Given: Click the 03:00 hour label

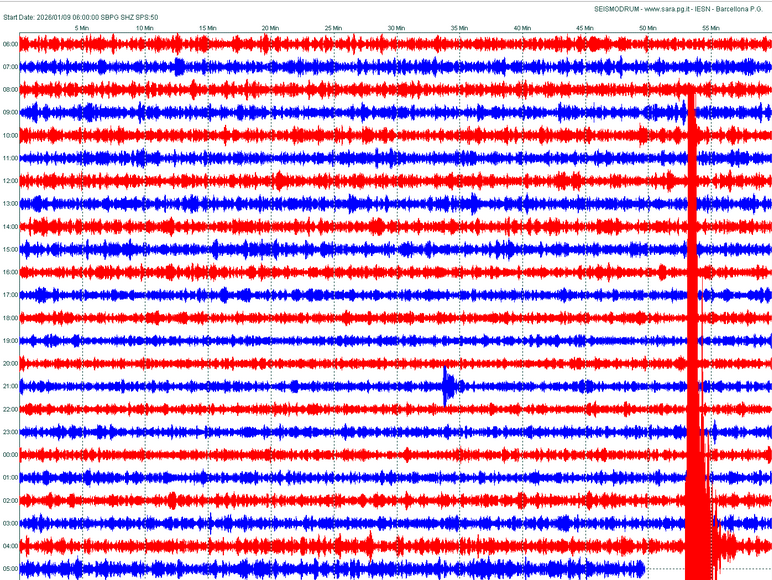Looking at the screenshot, I should pos(10,523).
